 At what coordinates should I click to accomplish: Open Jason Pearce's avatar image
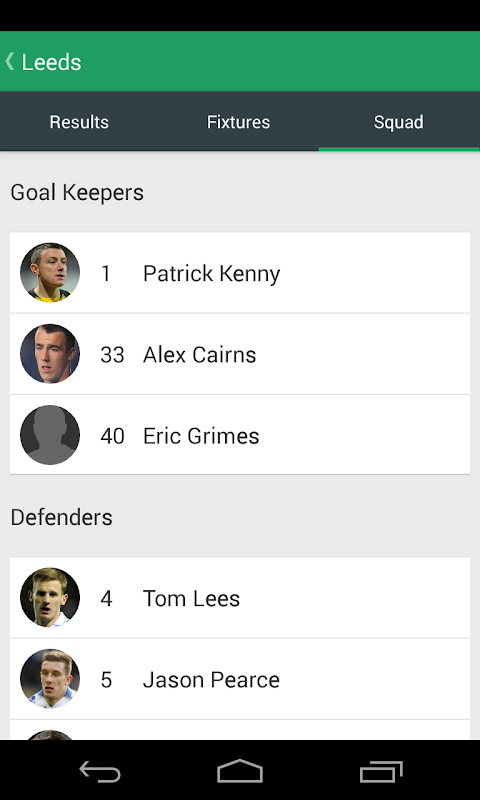[50, 679]
